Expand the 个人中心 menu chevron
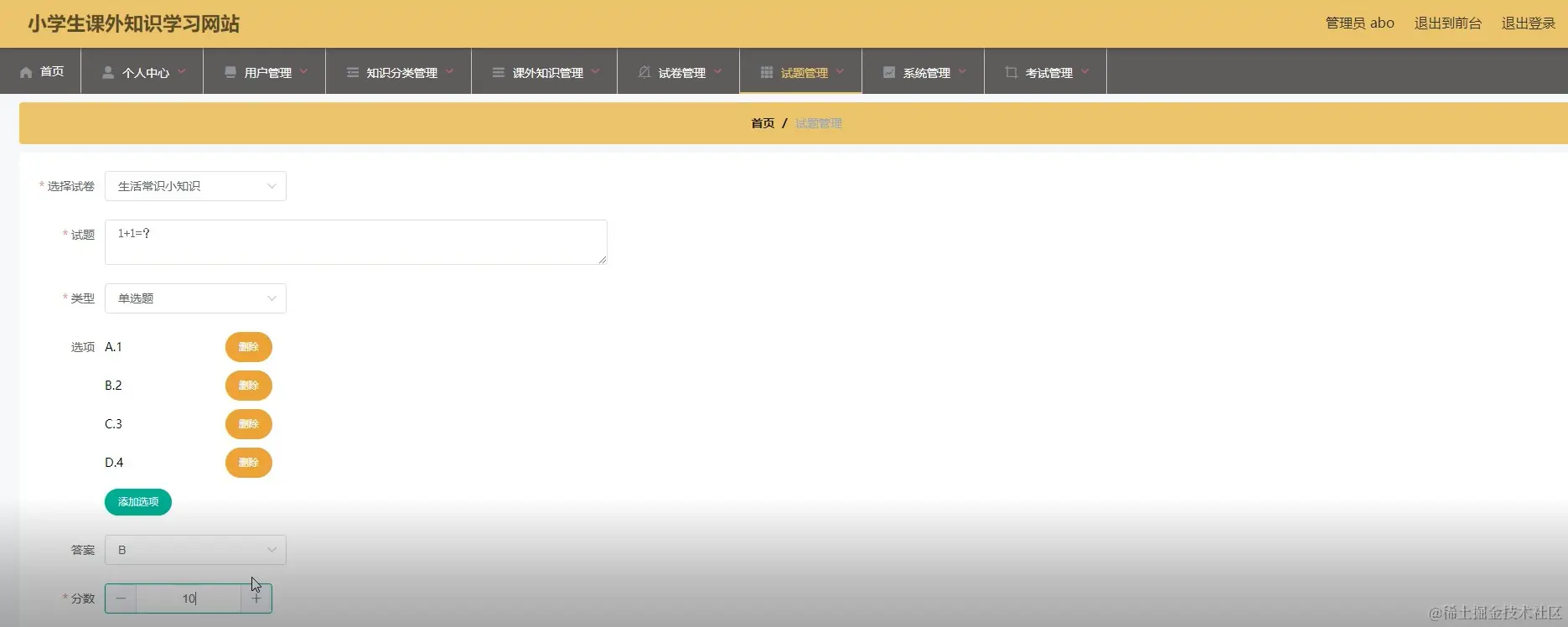Viewport: 1568px width, 627px height. point(181,71)
